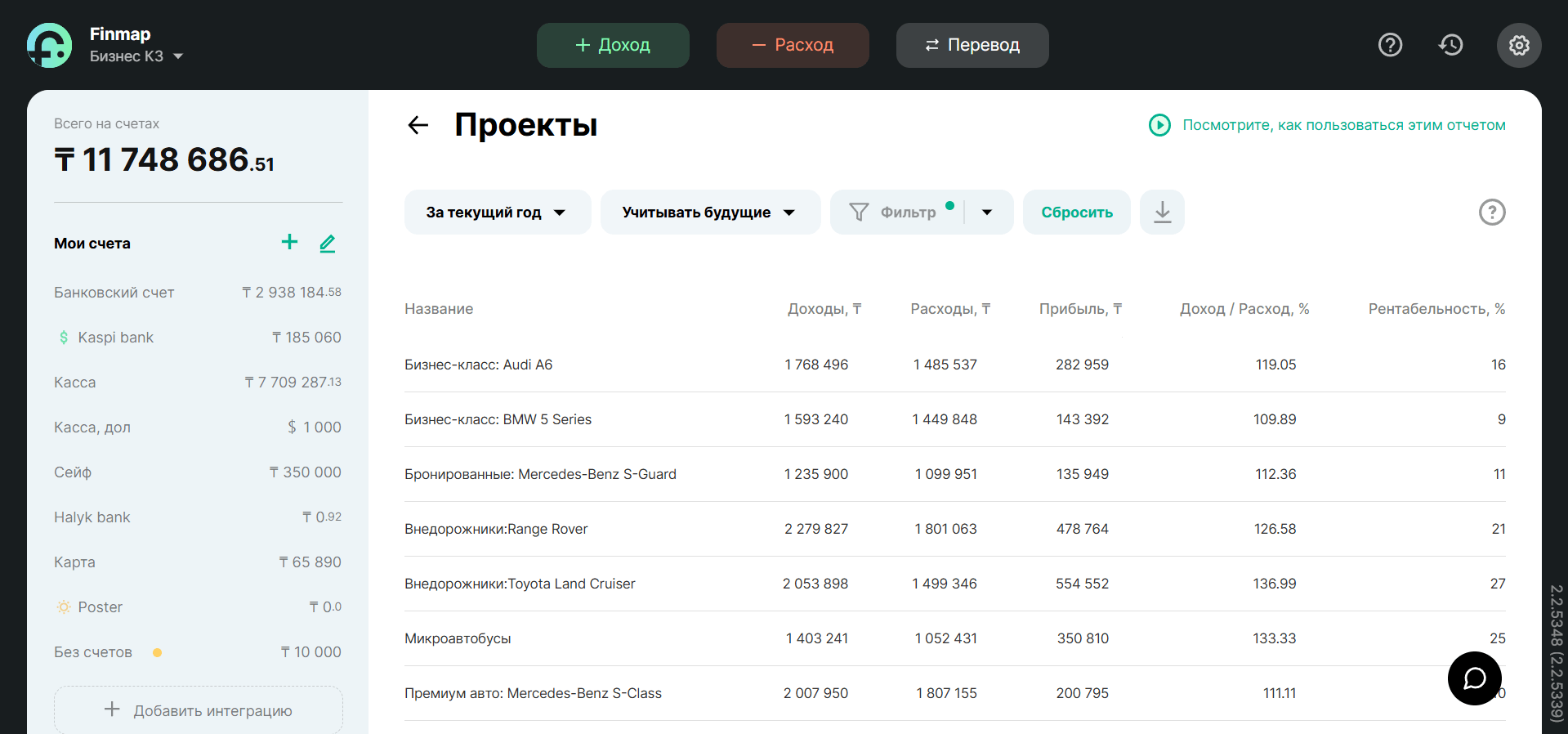
Task: Select the Банковский счет account
Action: pos(198,293)
